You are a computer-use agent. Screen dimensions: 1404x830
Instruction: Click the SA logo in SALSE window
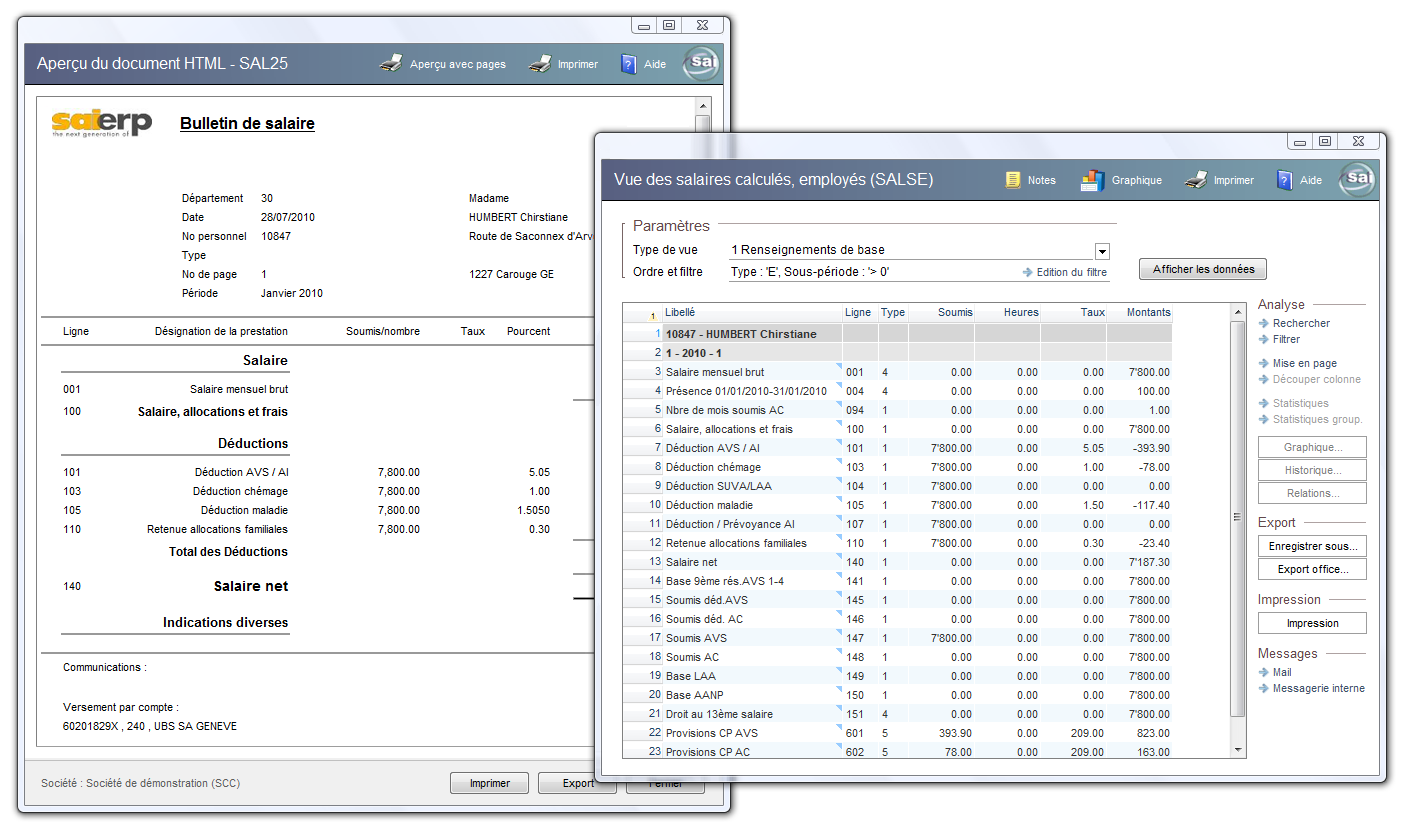tap(1359, 179)
